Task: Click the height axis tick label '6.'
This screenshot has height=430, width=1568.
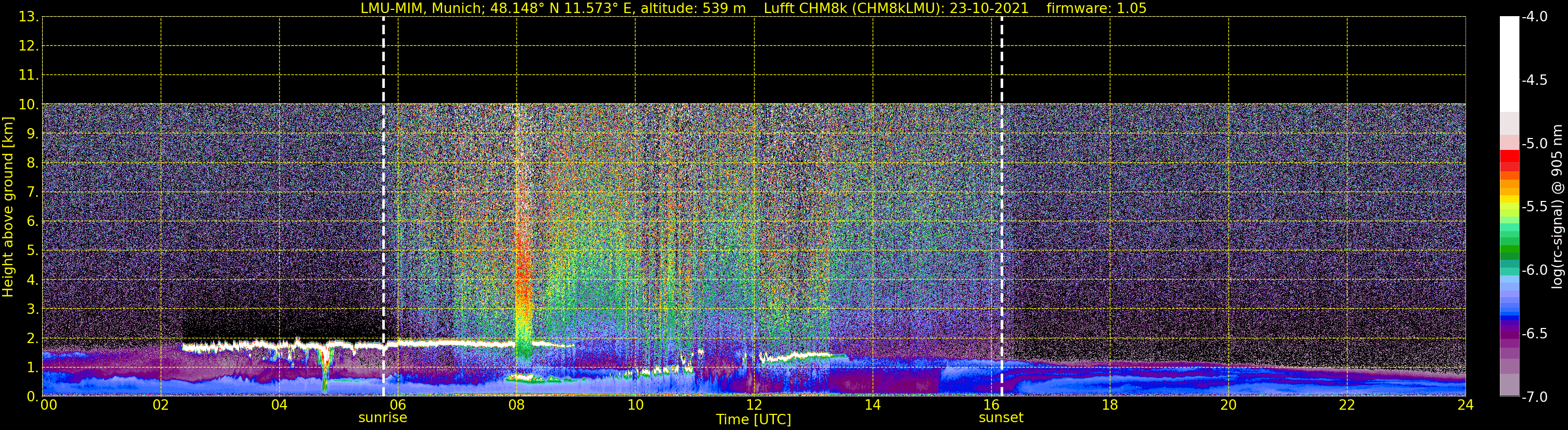Action: (x=32, y=221)
